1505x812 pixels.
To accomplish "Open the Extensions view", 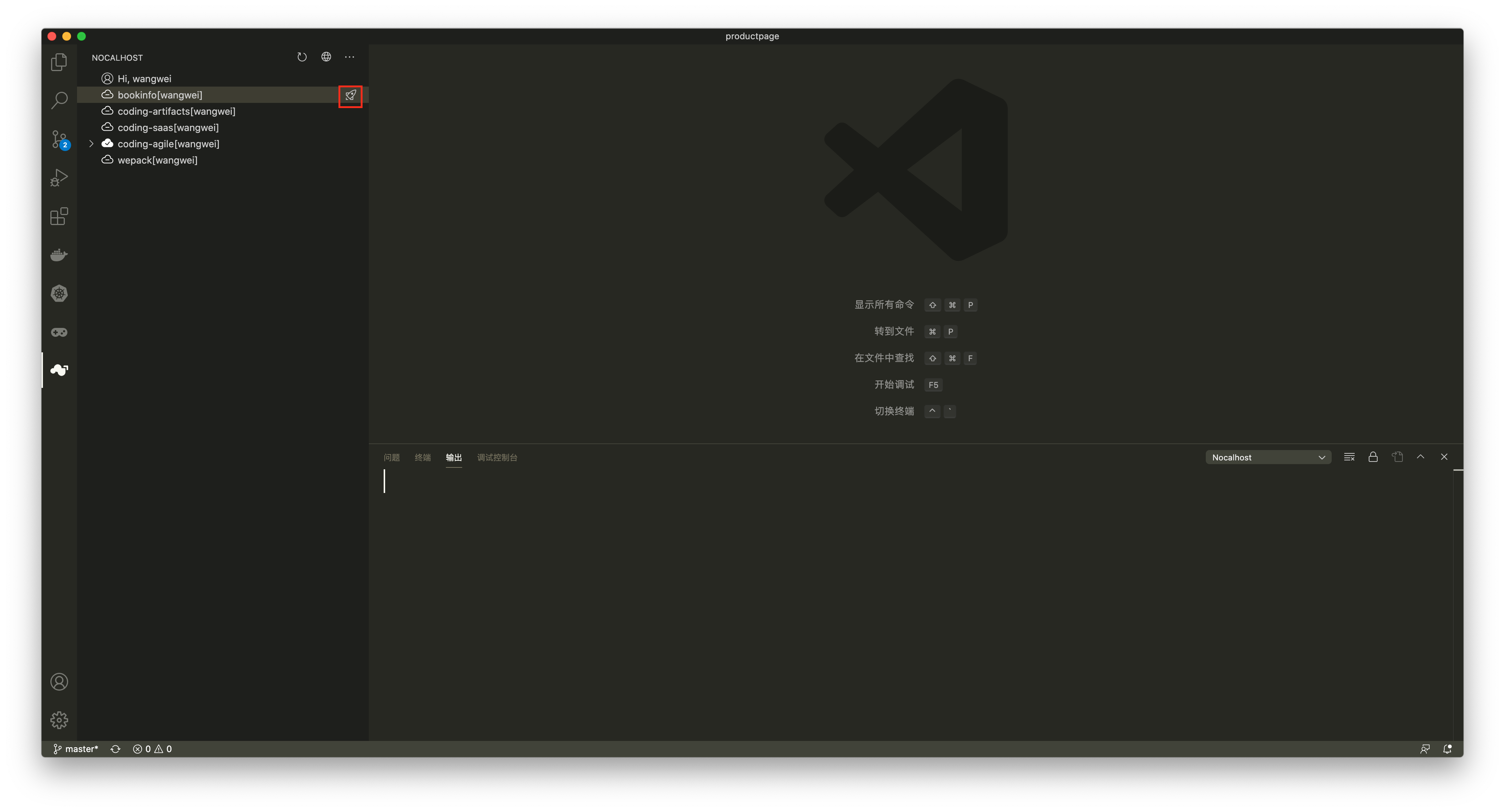I will coord(59,217).
